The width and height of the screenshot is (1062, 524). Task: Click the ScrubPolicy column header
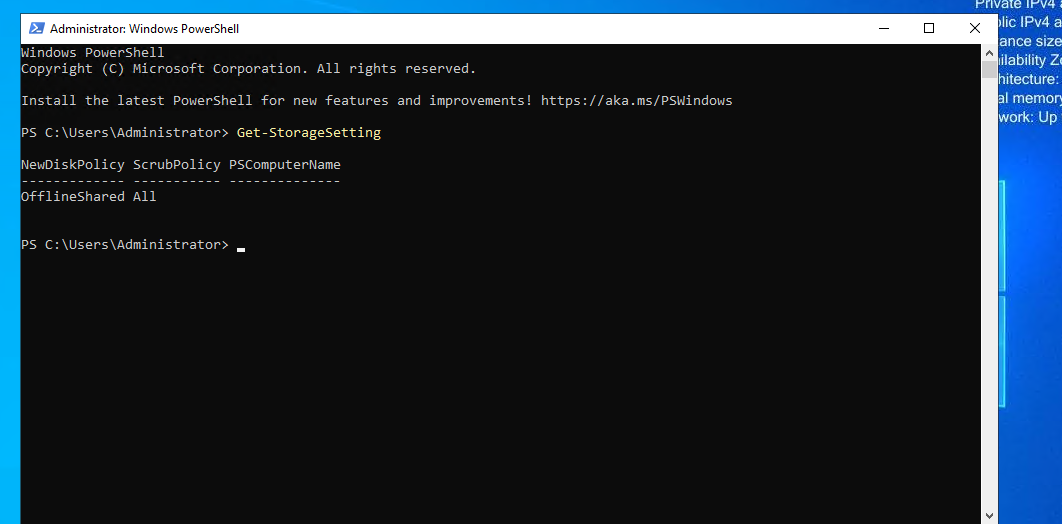coord(176,165)
